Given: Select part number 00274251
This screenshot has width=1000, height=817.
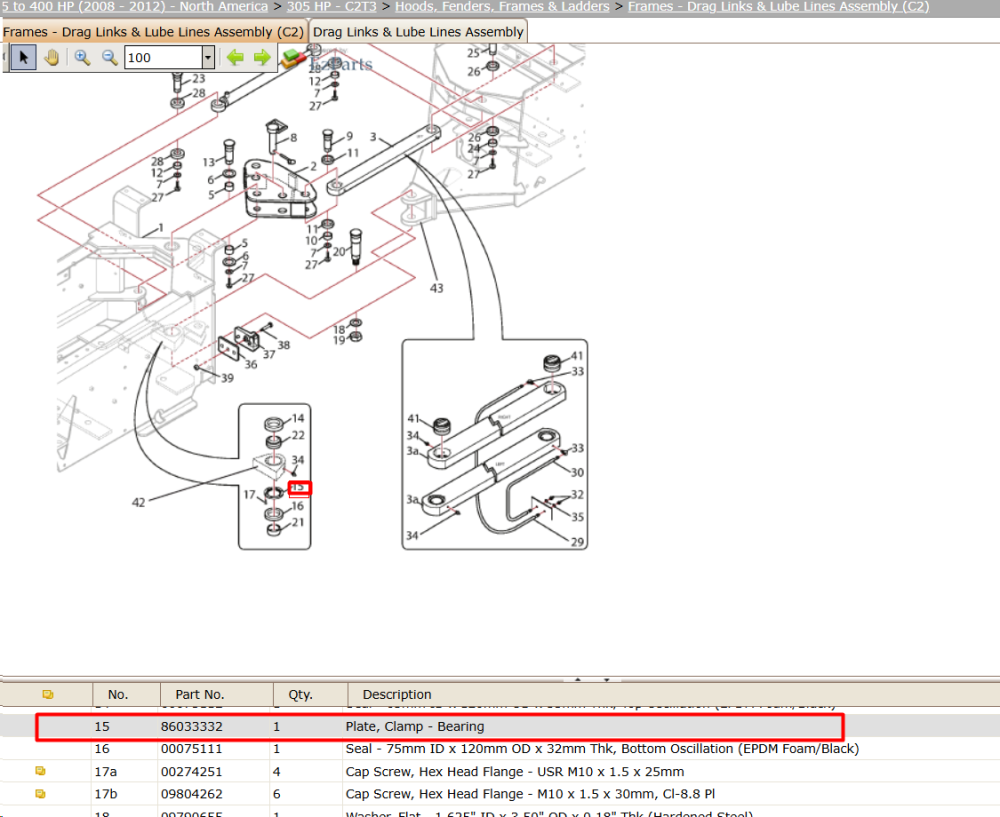Looking at the screenshot, I should tap(191, 772).
